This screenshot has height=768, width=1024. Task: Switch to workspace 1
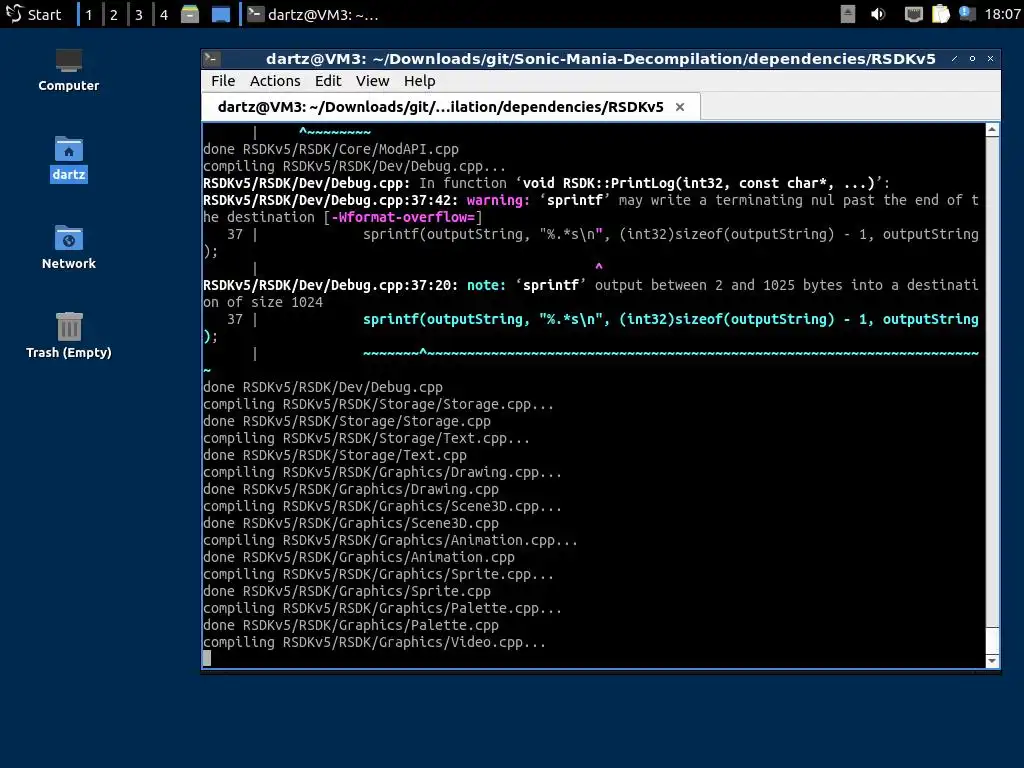[x=89, y=14]
